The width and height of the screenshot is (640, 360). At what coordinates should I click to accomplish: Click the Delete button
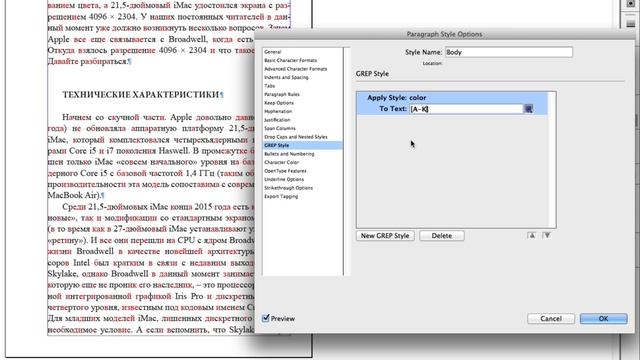click(x=442, y=236)
